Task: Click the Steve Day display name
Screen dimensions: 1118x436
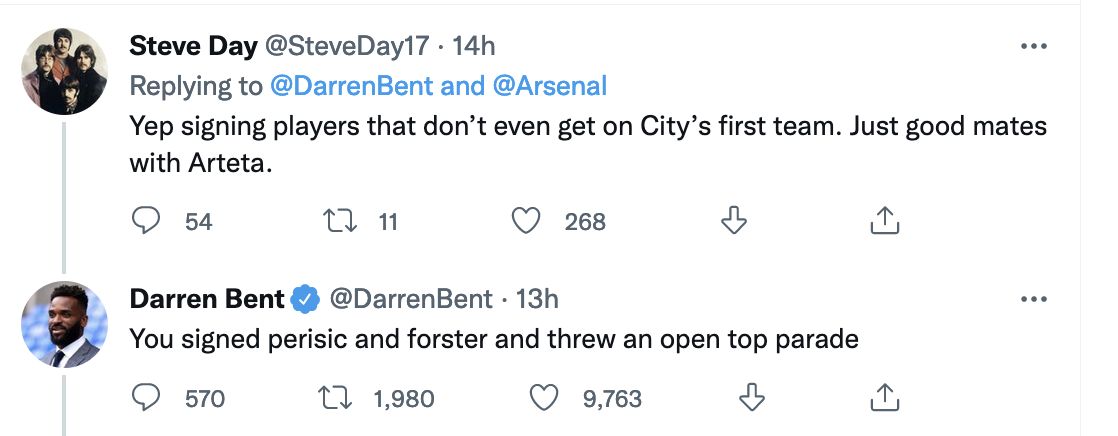Action: [x=193, y=46]
